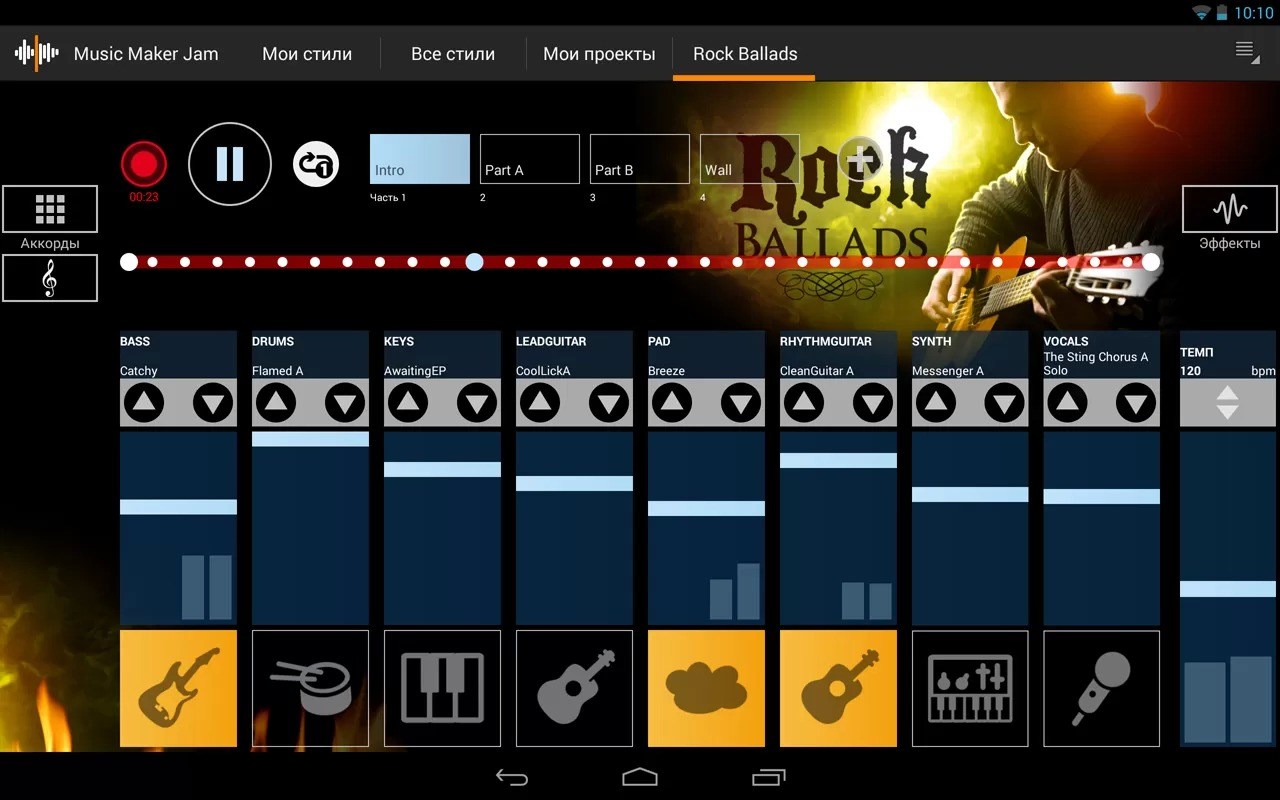Viewport: 1280px width, 800px height.
Task: Click the red record button
Action: (144, 164)
